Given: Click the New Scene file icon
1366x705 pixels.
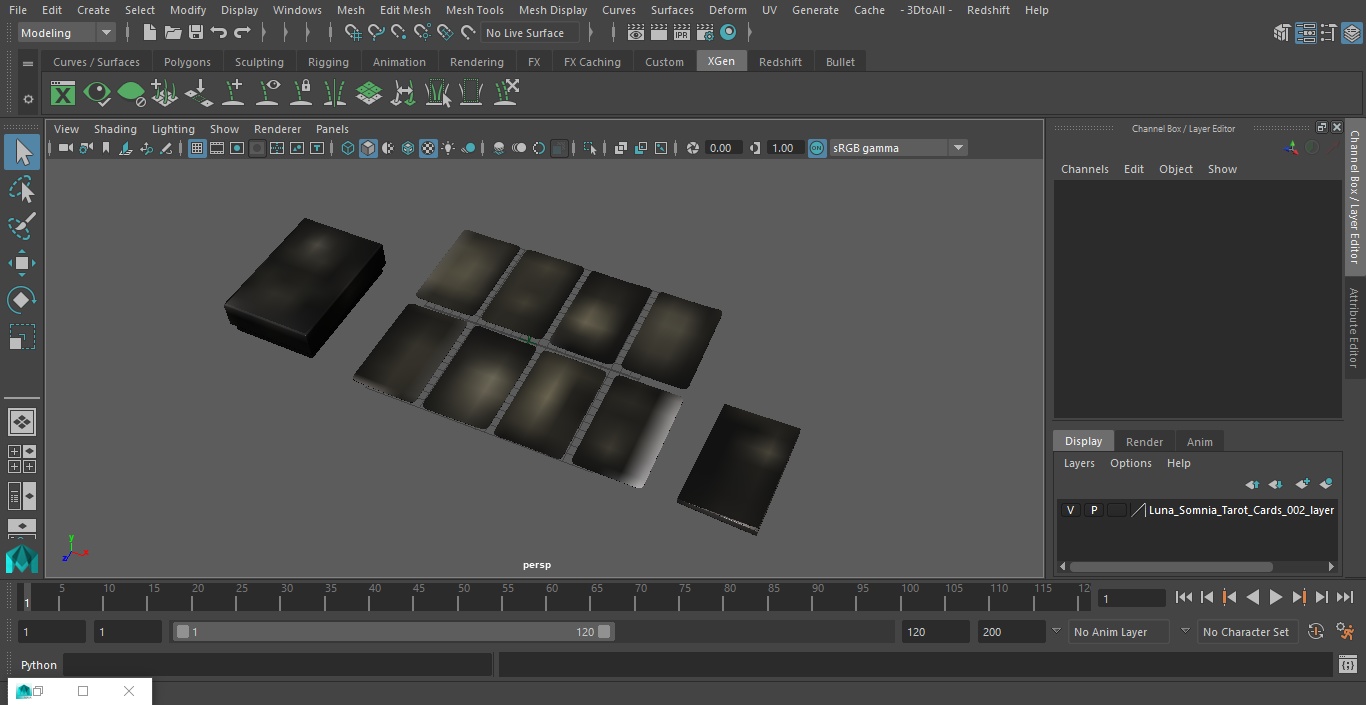Looking at the screenshot, I should coord(149,33).
